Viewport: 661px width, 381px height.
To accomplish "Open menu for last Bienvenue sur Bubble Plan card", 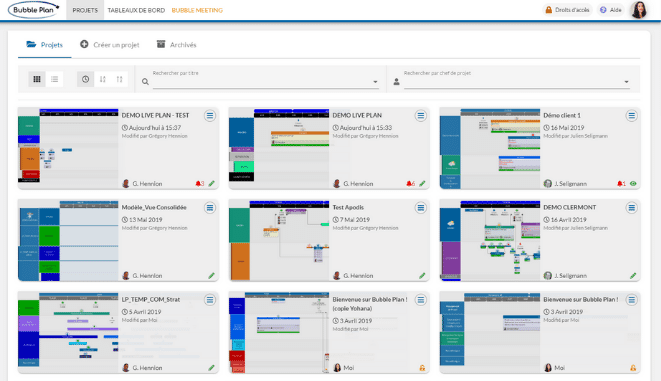I will tap(631, 300).
